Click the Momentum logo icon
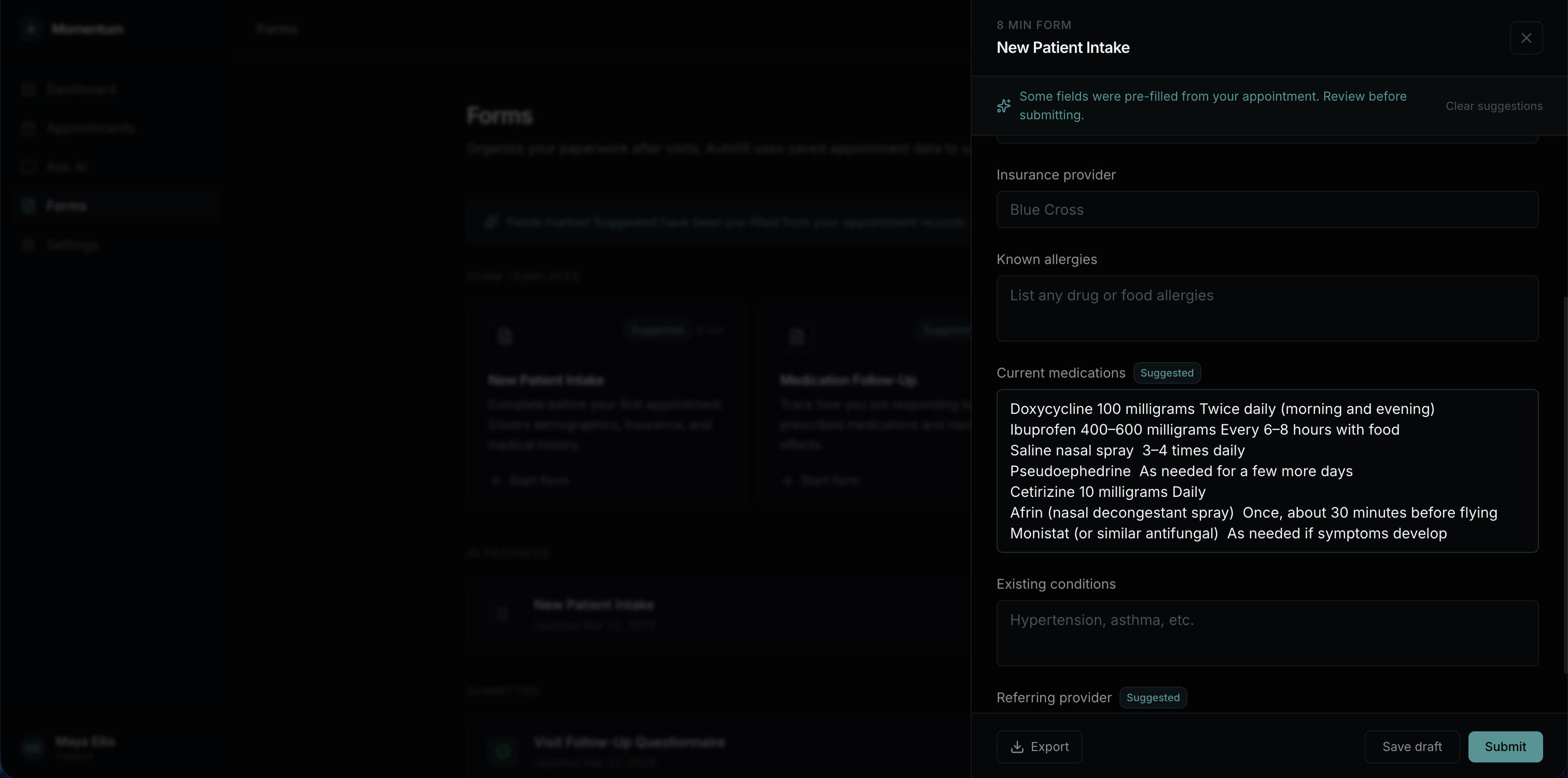 coord(31,29)
